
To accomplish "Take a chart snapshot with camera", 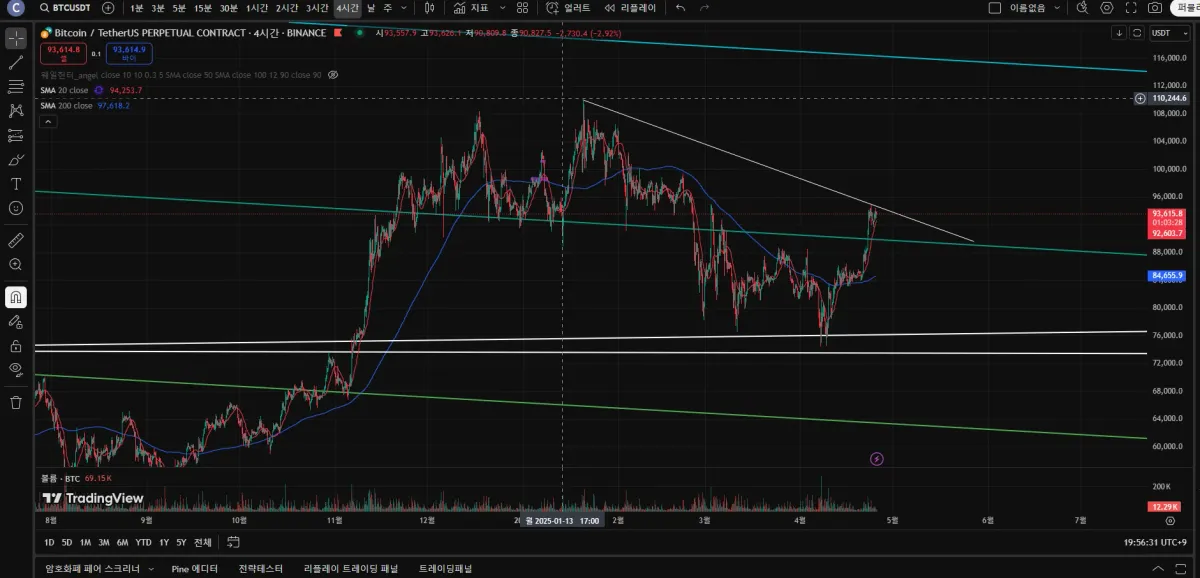I will click(x=1155, y=8).
